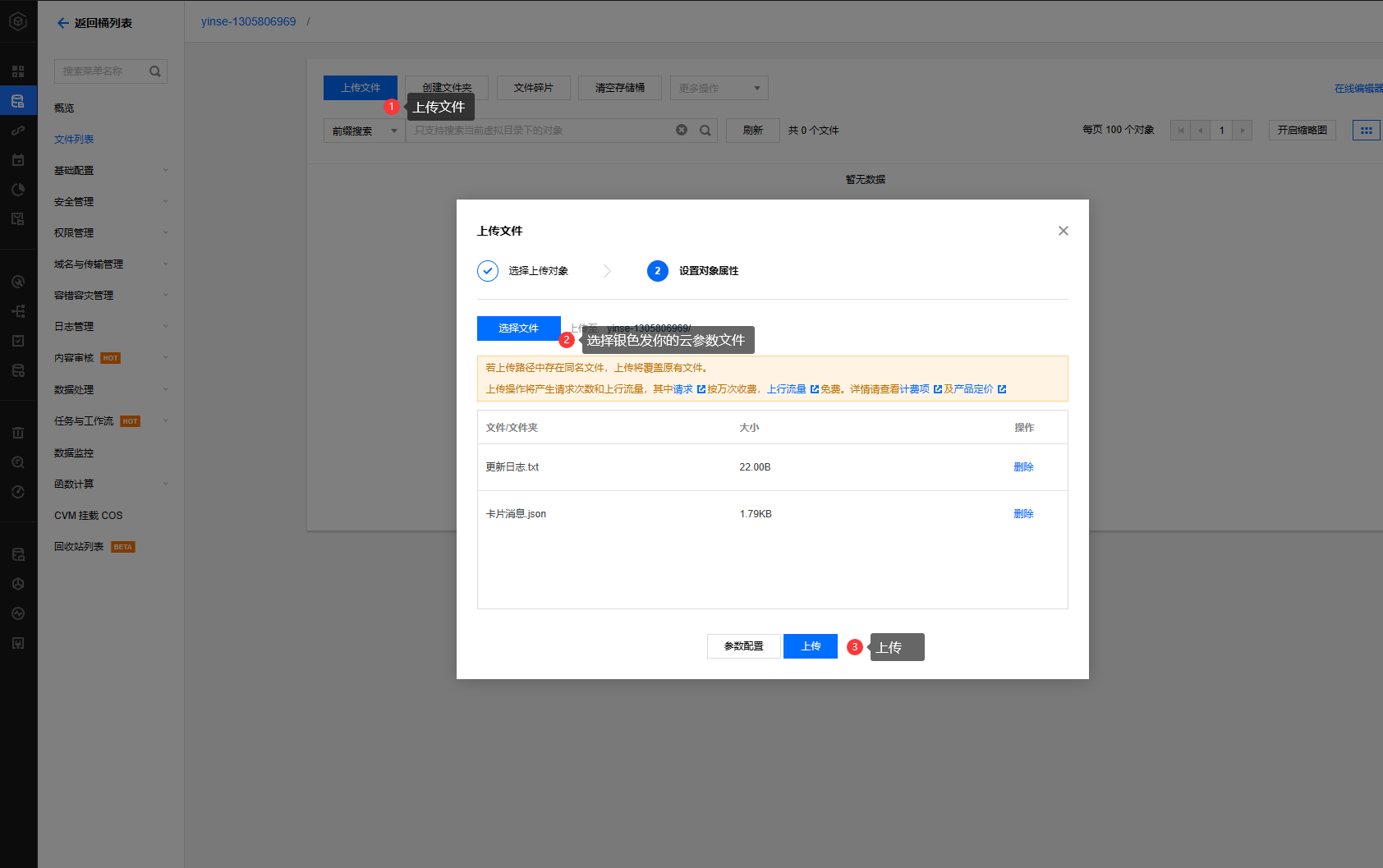Toggle thumbnail preview with 开启缩略图
Image resolution: width=1383 pixels, height=868 pixels.
pos(1302,130)
